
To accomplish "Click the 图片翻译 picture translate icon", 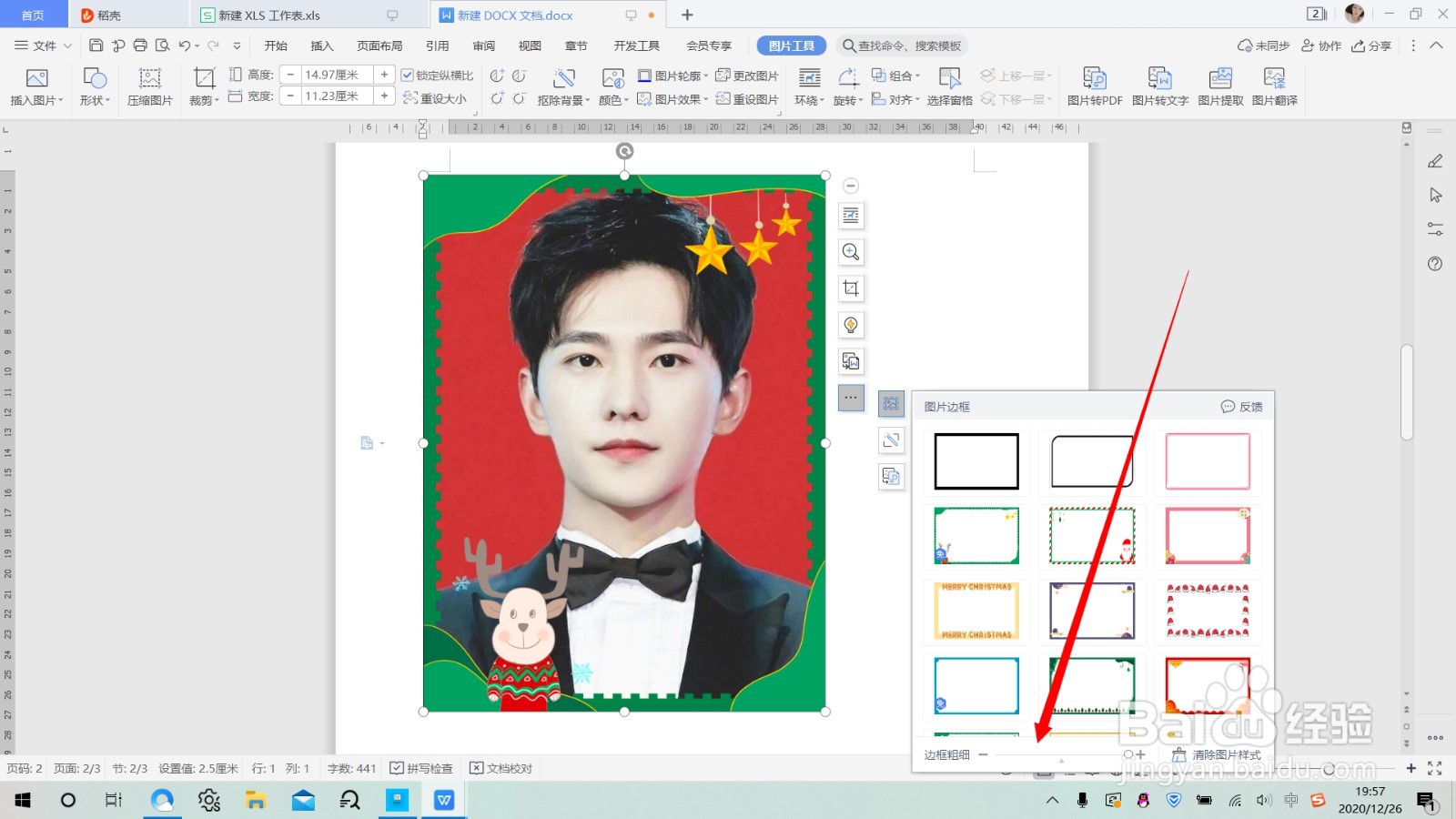I will click(x=1274, y=87).
